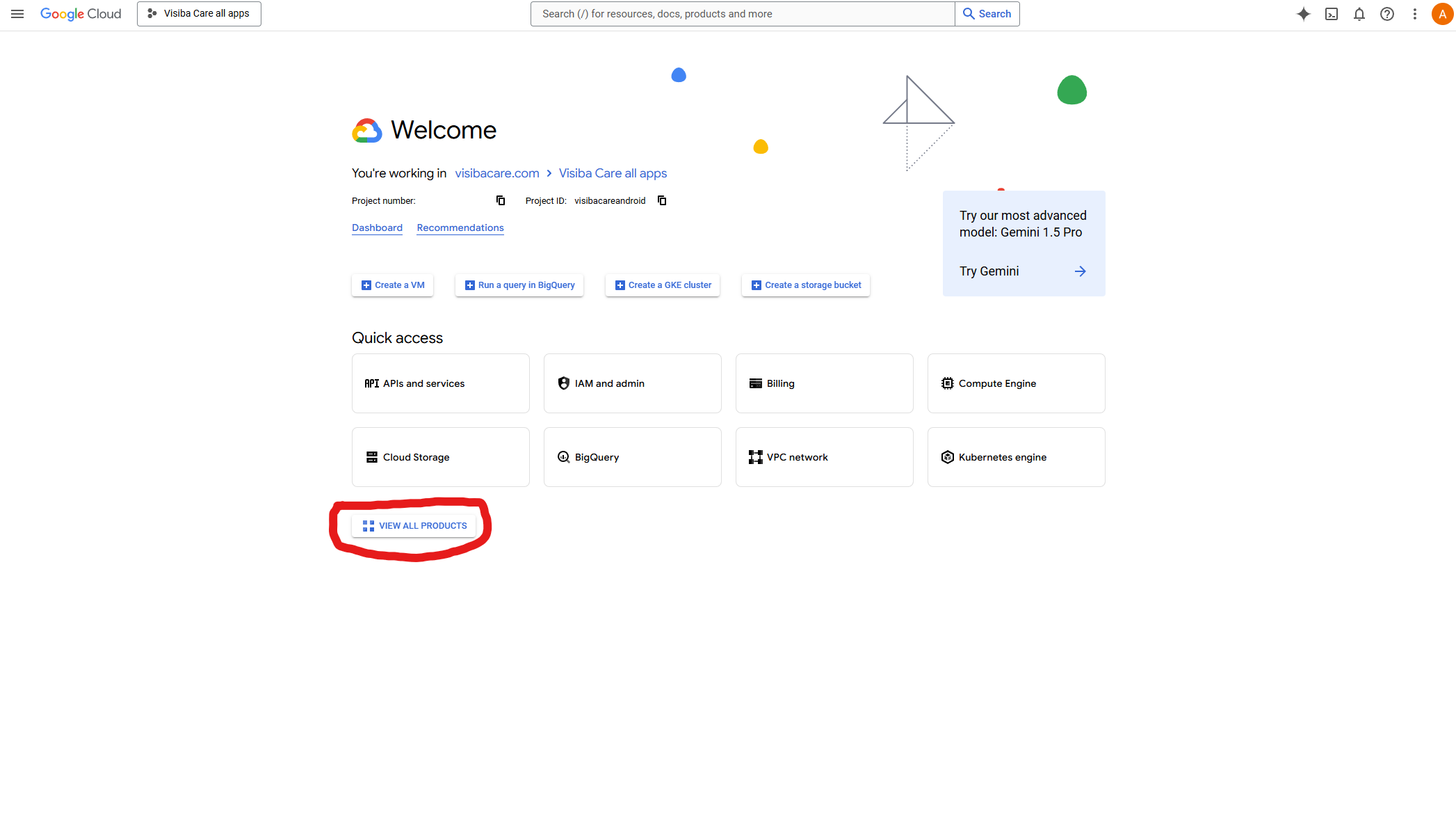
Task: Click Create a storage bucket
Action: point(806,285)
